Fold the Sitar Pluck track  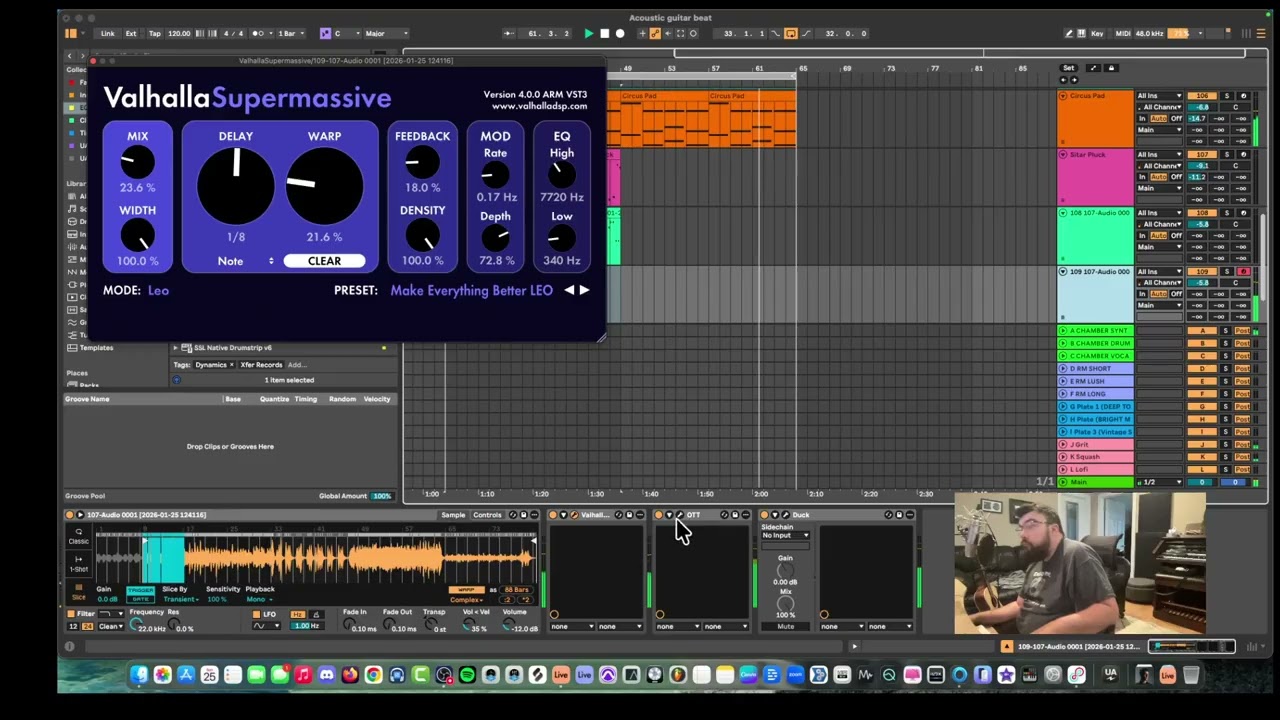(1063, 155)
